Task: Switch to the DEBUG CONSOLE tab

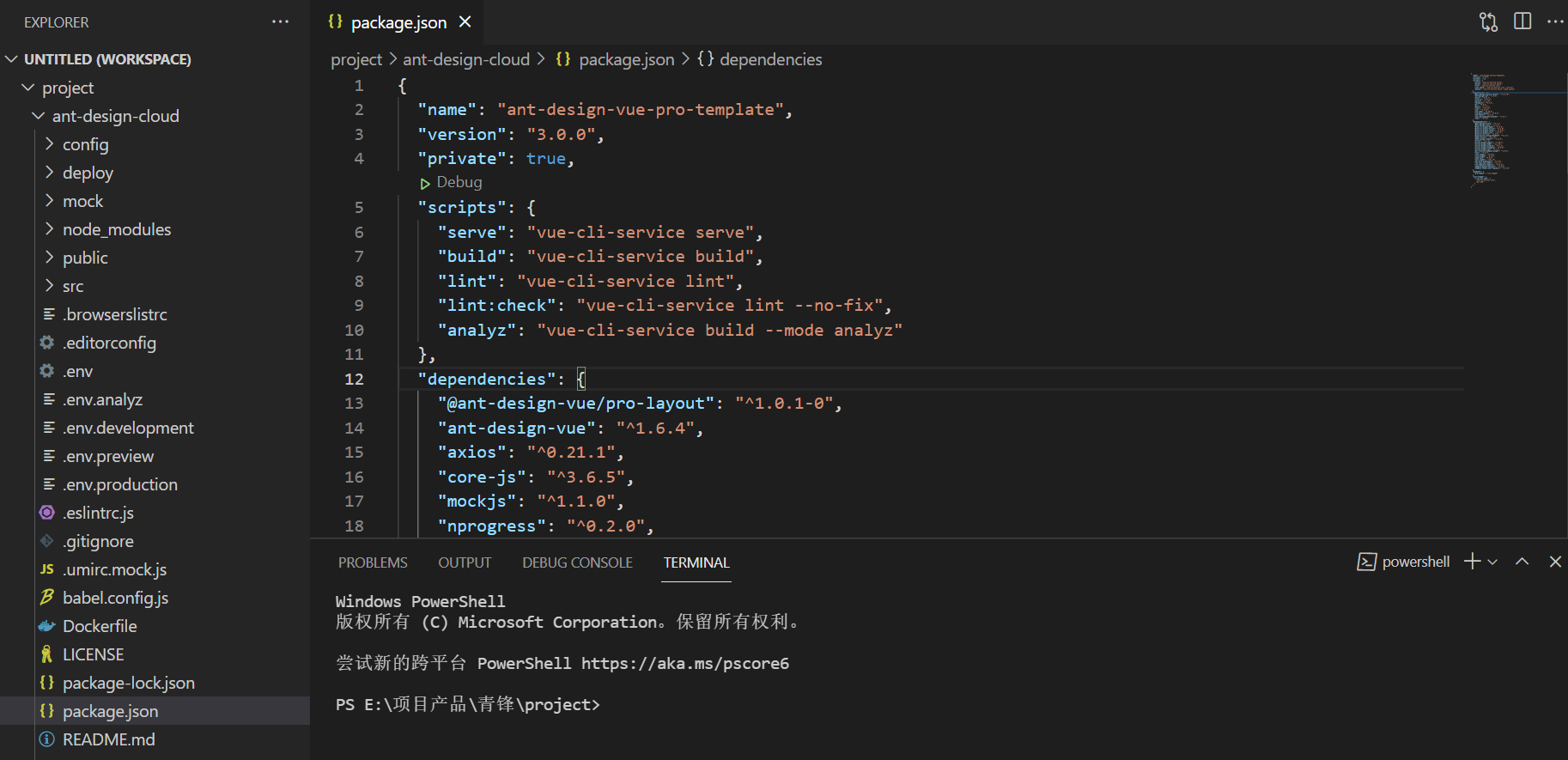Action: [x=577, y=562]
